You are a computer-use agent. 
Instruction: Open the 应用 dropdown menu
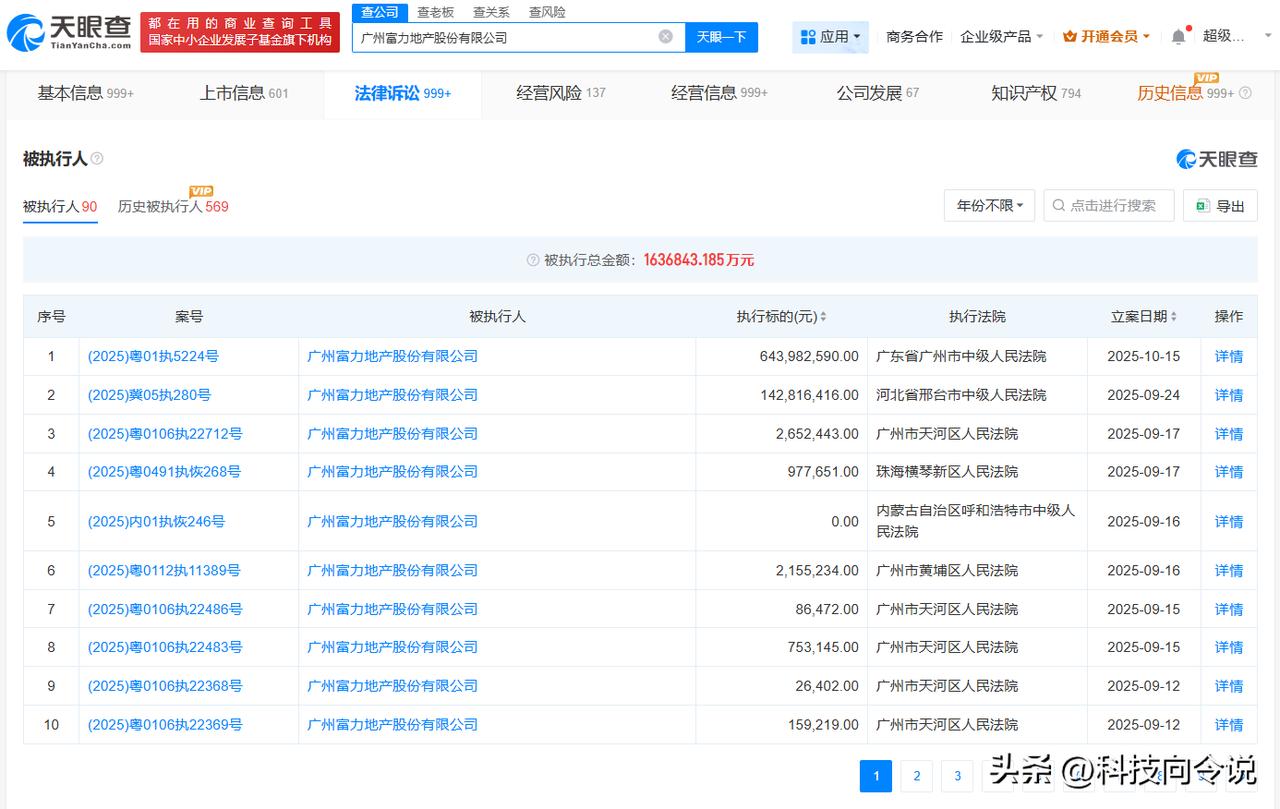(x=831, y=37)
